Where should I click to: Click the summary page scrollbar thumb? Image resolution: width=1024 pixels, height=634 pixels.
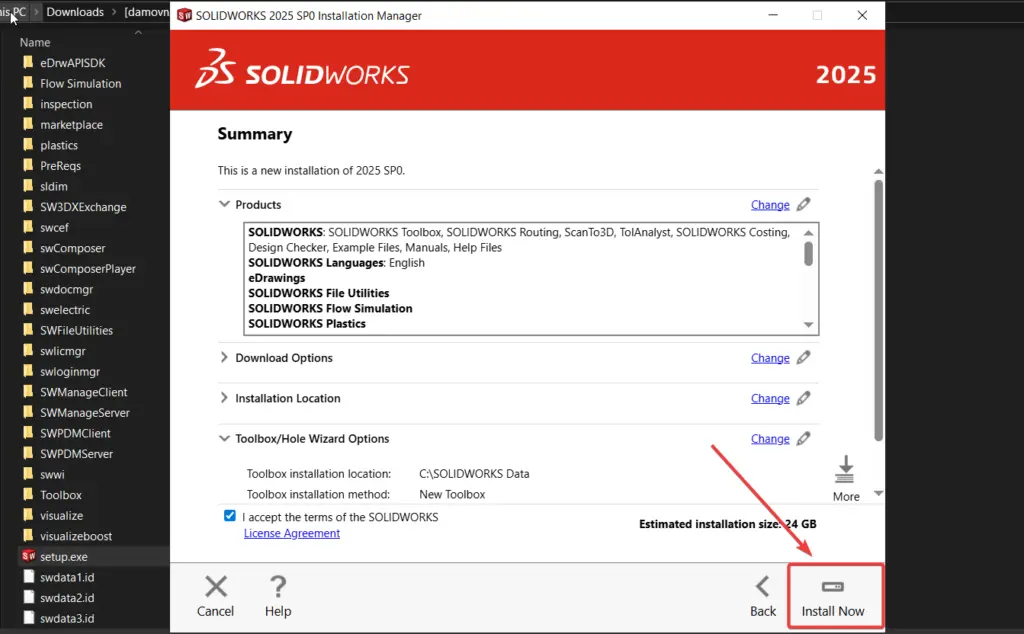(878, 310)
